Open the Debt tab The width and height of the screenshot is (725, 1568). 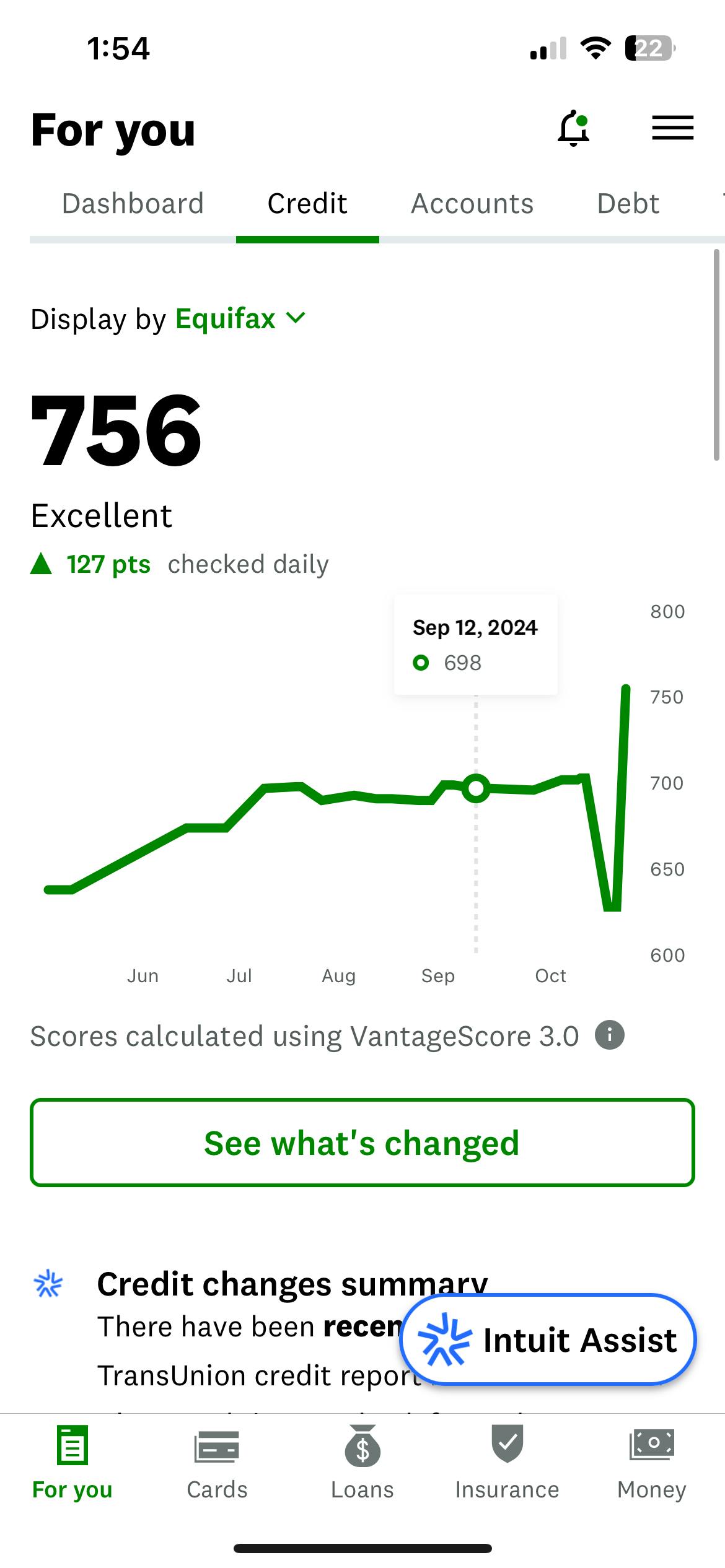point(628,204)
